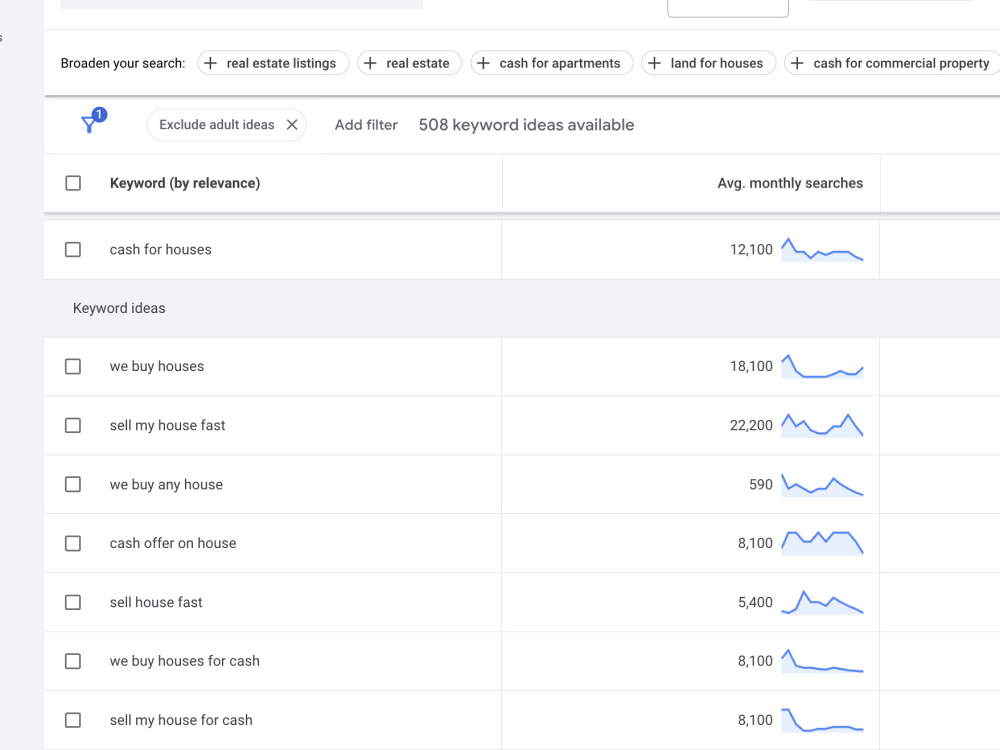The height and width of the screenshot is (750, 1000).
Task: Add 'land for houses' suggestion chip
Action: 709,63
